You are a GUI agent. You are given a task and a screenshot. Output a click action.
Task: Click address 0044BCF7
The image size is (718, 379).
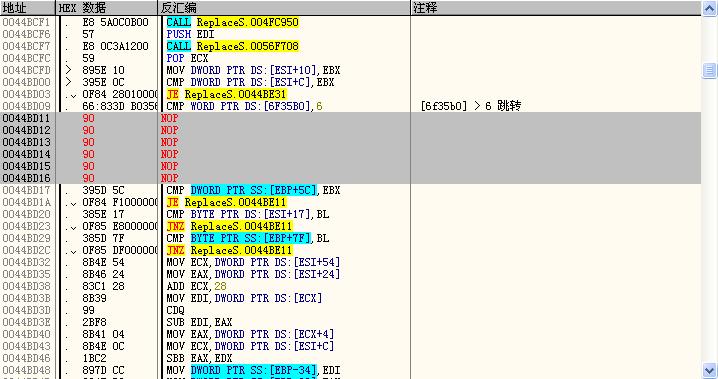[26, 46]
